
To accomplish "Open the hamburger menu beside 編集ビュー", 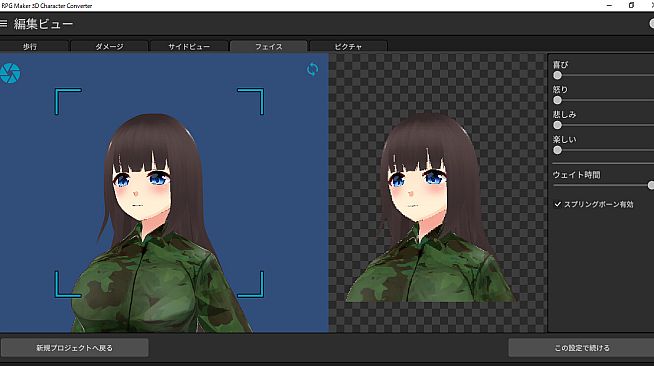I will (3, 24).
